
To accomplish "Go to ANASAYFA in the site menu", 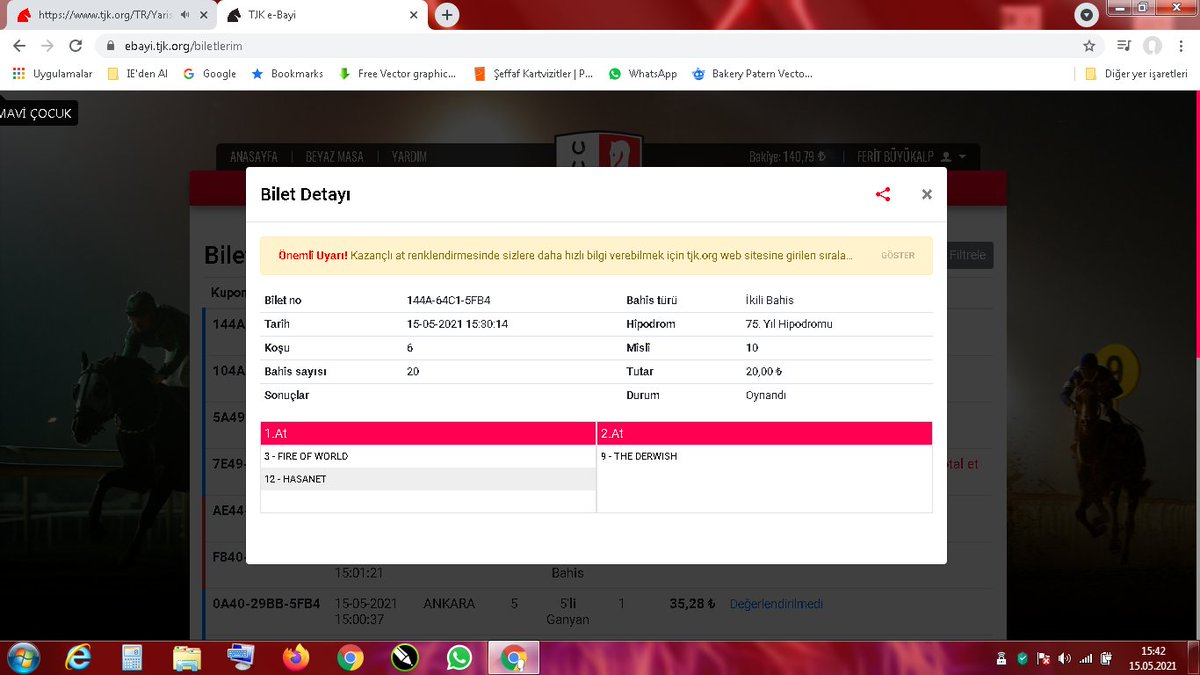I will pos(253,157).
